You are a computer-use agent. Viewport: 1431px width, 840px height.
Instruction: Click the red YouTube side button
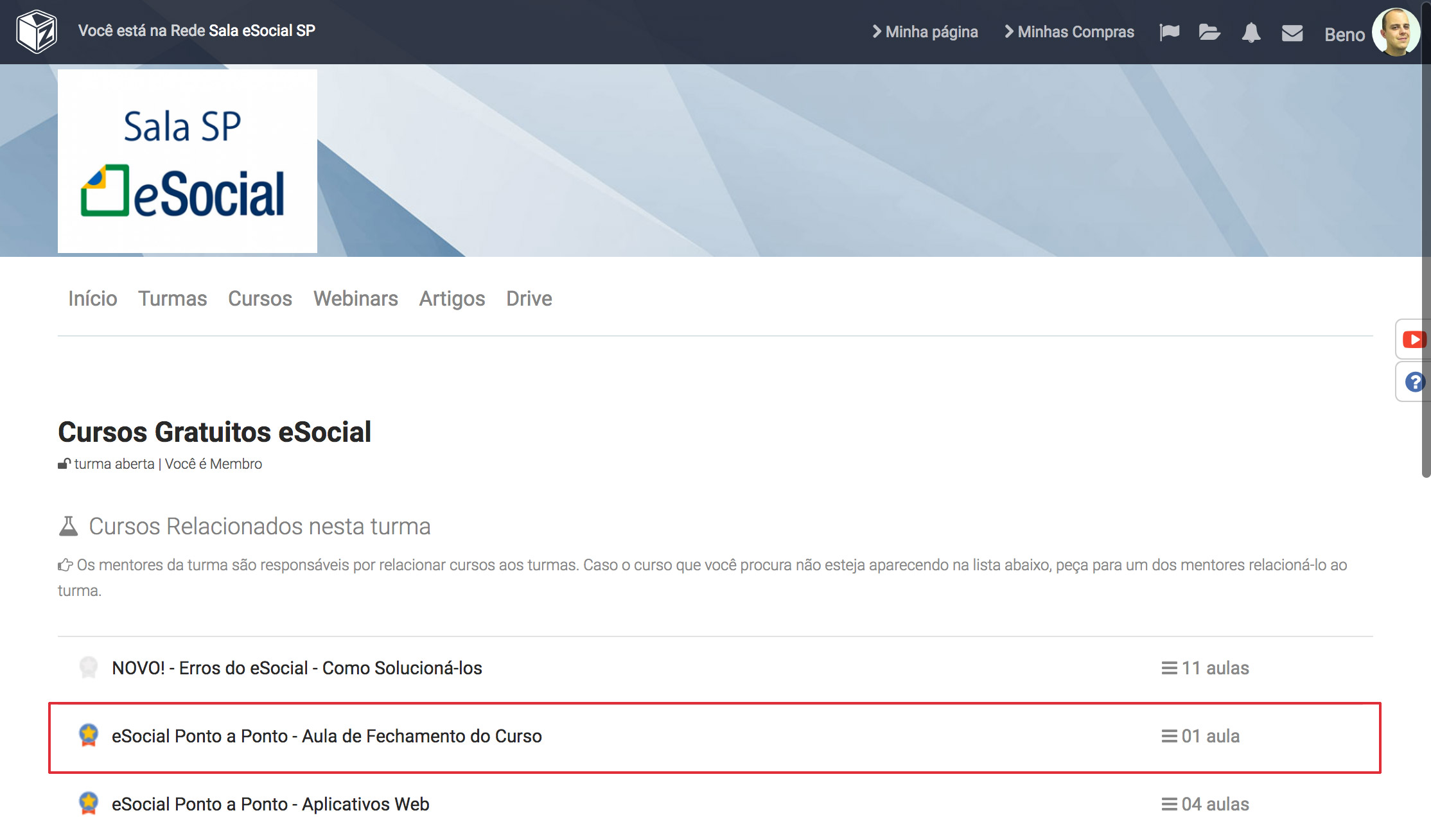1414,339
